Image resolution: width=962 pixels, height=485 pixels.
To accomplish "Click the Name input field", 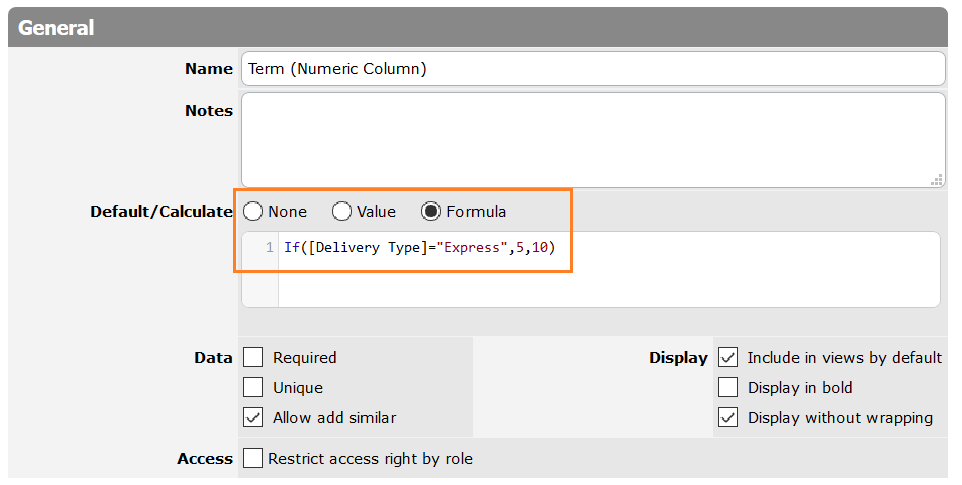I will pyautogui.click(x=593, y=69).
